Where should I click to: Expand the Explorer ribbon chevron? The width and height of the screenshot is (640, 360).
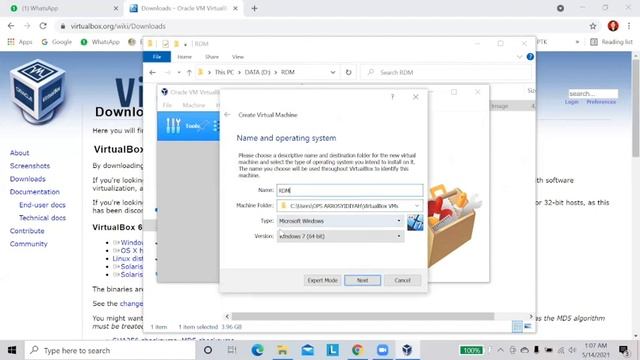click(519, 57)
